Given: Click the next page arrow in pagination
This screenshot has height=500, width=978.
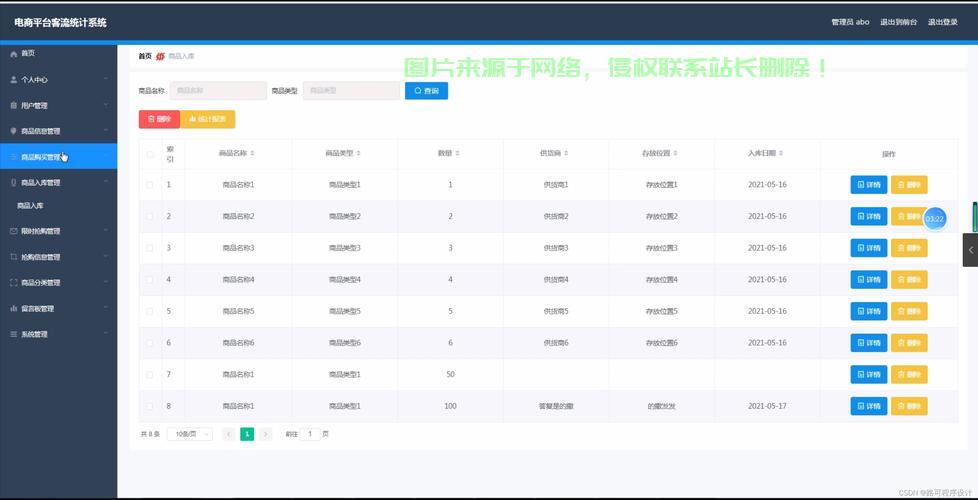Looking at the screenshot, I should (x=266, y=434).
